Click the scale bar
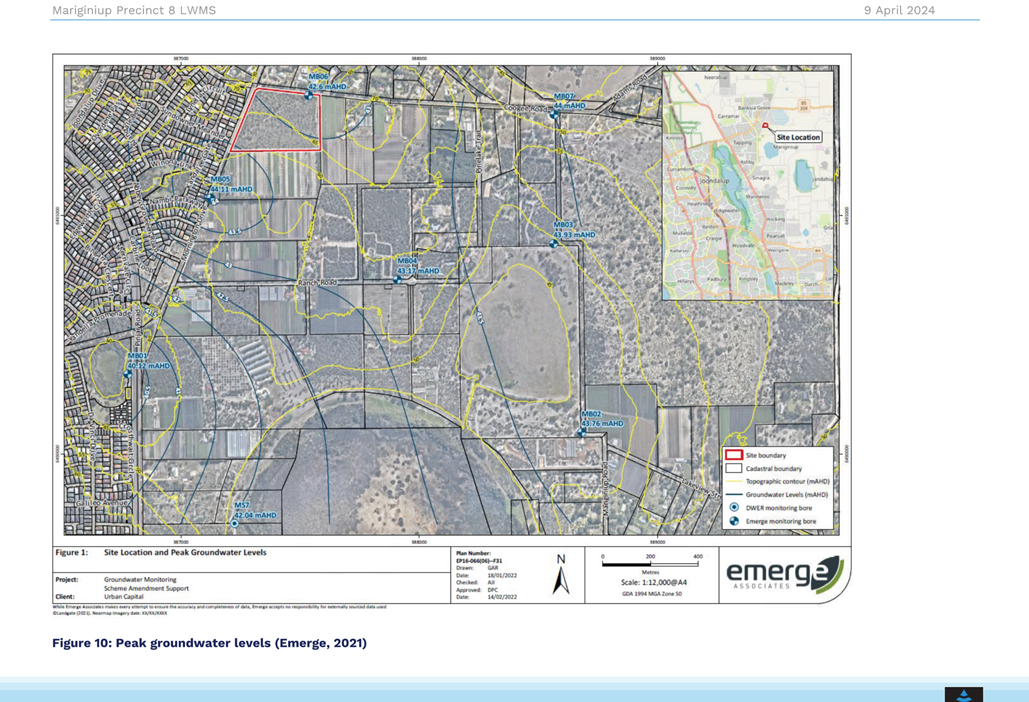This screenshot has height=702, width=1029. (x=650, y=563)
